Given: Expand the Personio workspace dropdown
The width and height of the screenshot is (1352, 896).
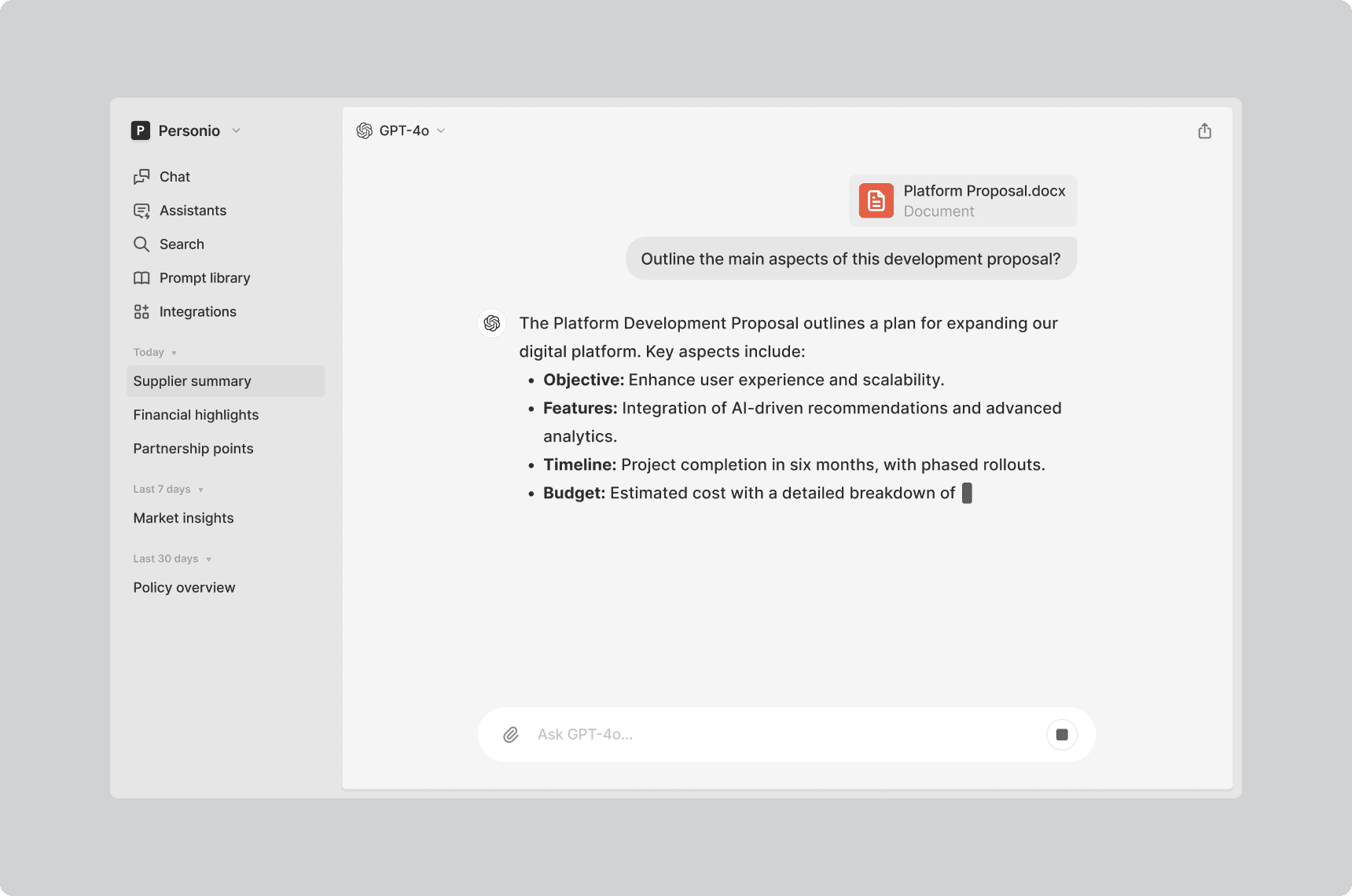Looking at the screenshot, I should pyautogui.click(x=236, y=130).
